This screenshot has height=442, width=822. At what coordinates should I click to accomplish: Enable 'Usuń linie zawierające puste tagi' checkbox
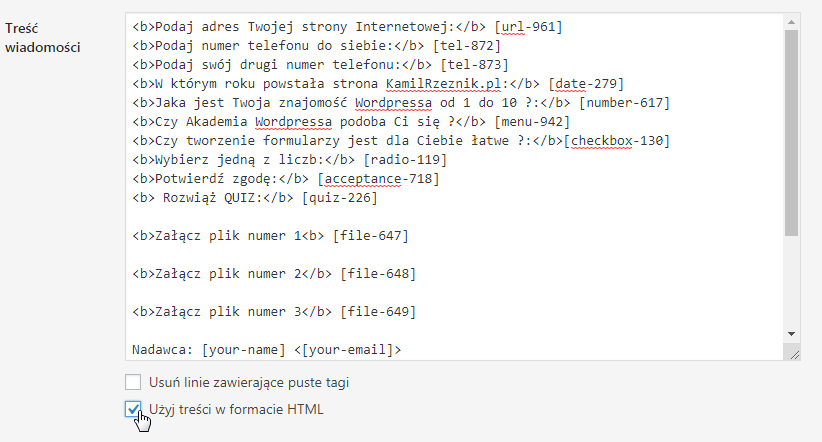[x=133, y=382]
